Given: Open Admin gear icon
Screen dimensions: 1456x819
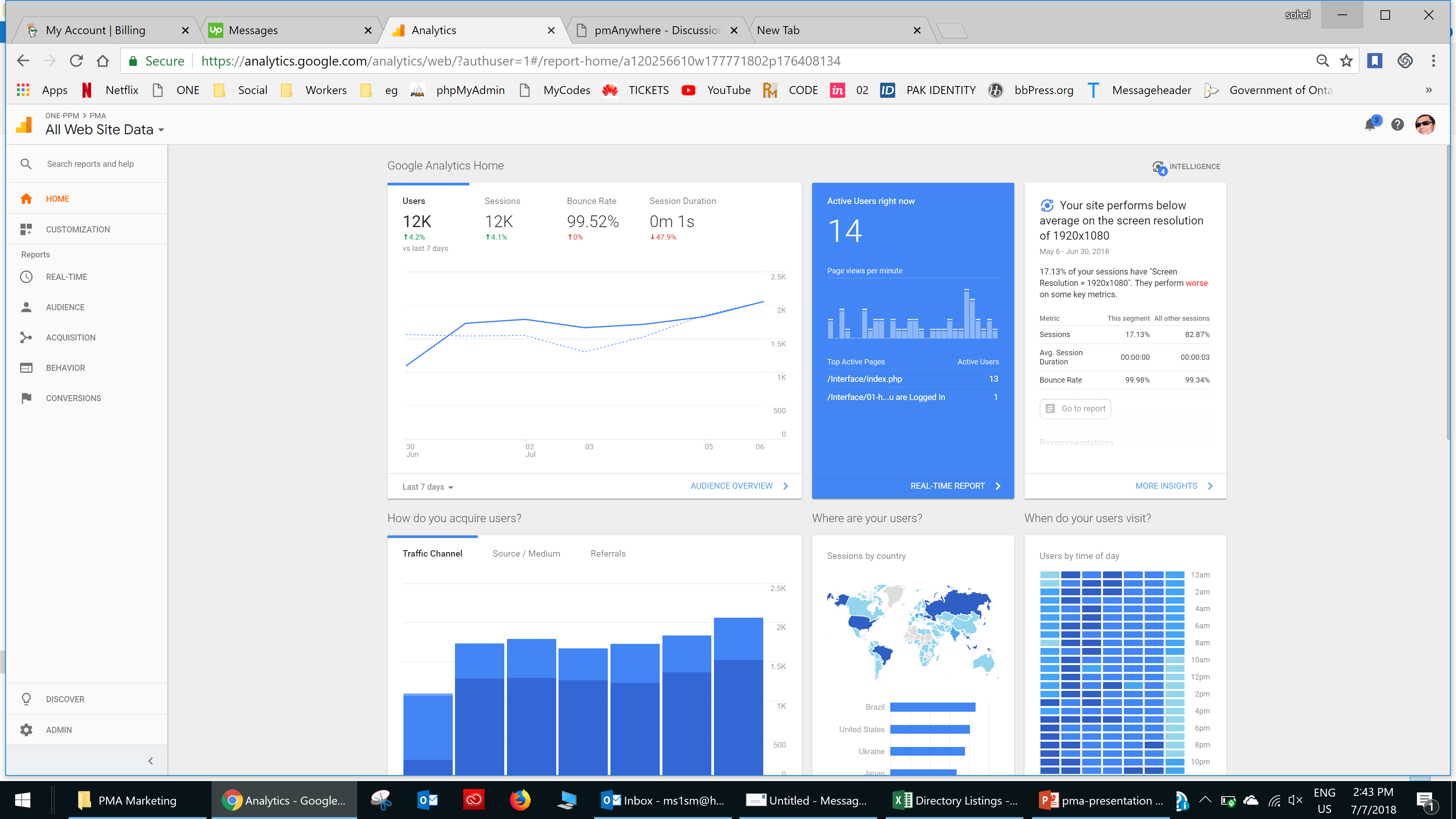Looking at the screenshot, I should (x=26, y=730).
